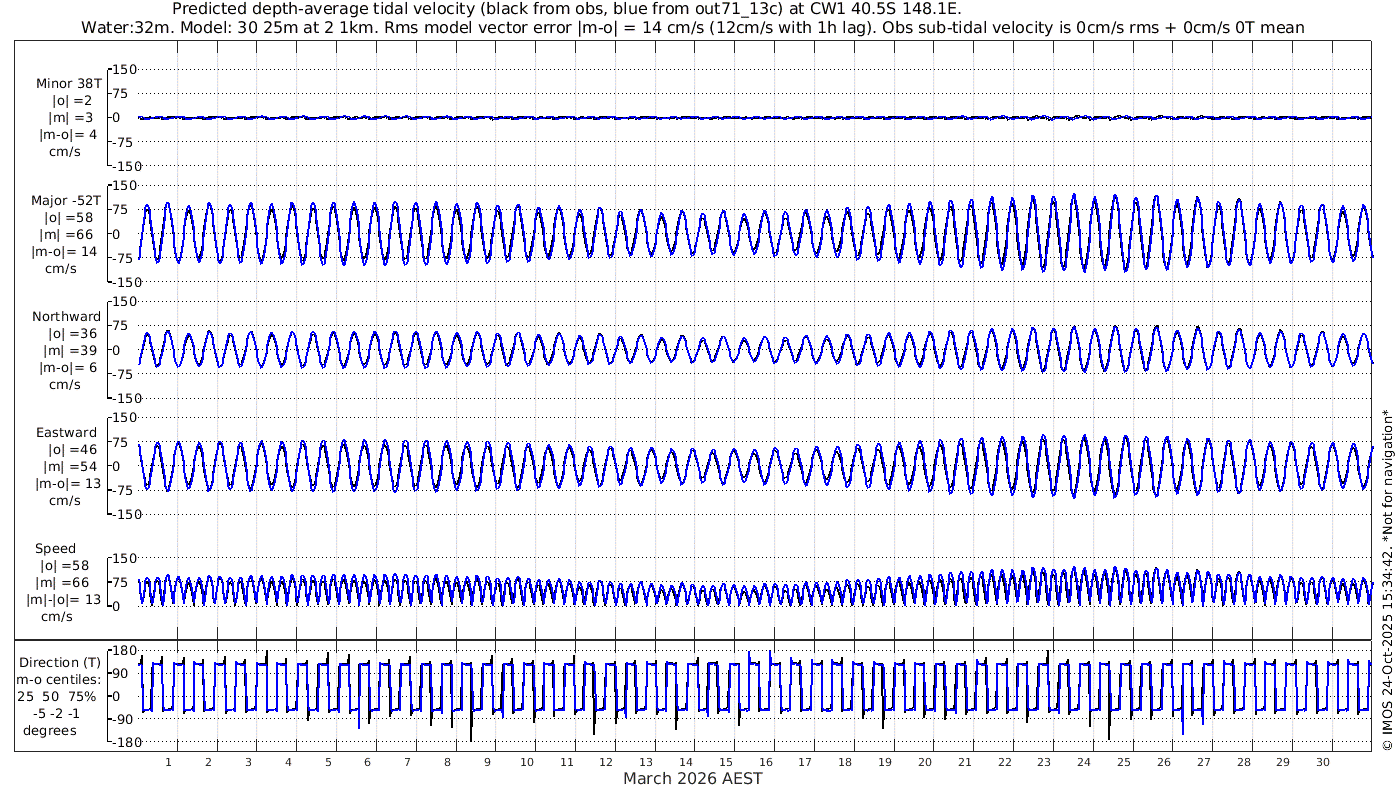This screenshot has height=800, width=1400.
Task: Click the m-o centiles text in Direction panel
Action: pyautogui.click(x=60, y=679)
